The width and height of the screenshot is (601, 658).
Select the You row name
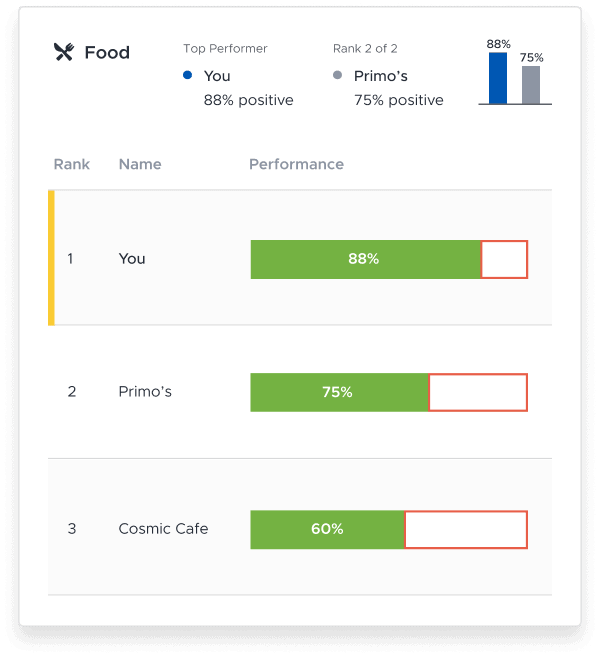click(132, 258)
